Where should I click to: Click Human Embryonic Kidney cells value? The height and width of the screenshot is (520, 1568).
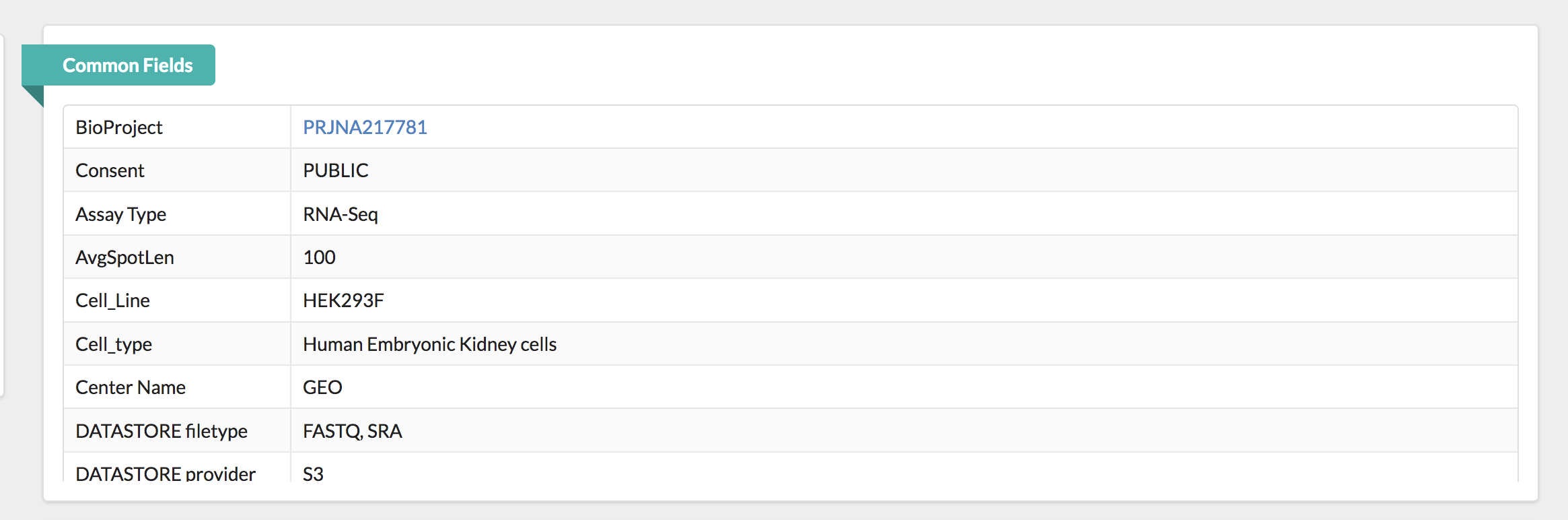pyautogui.click(x=429, y=344)
